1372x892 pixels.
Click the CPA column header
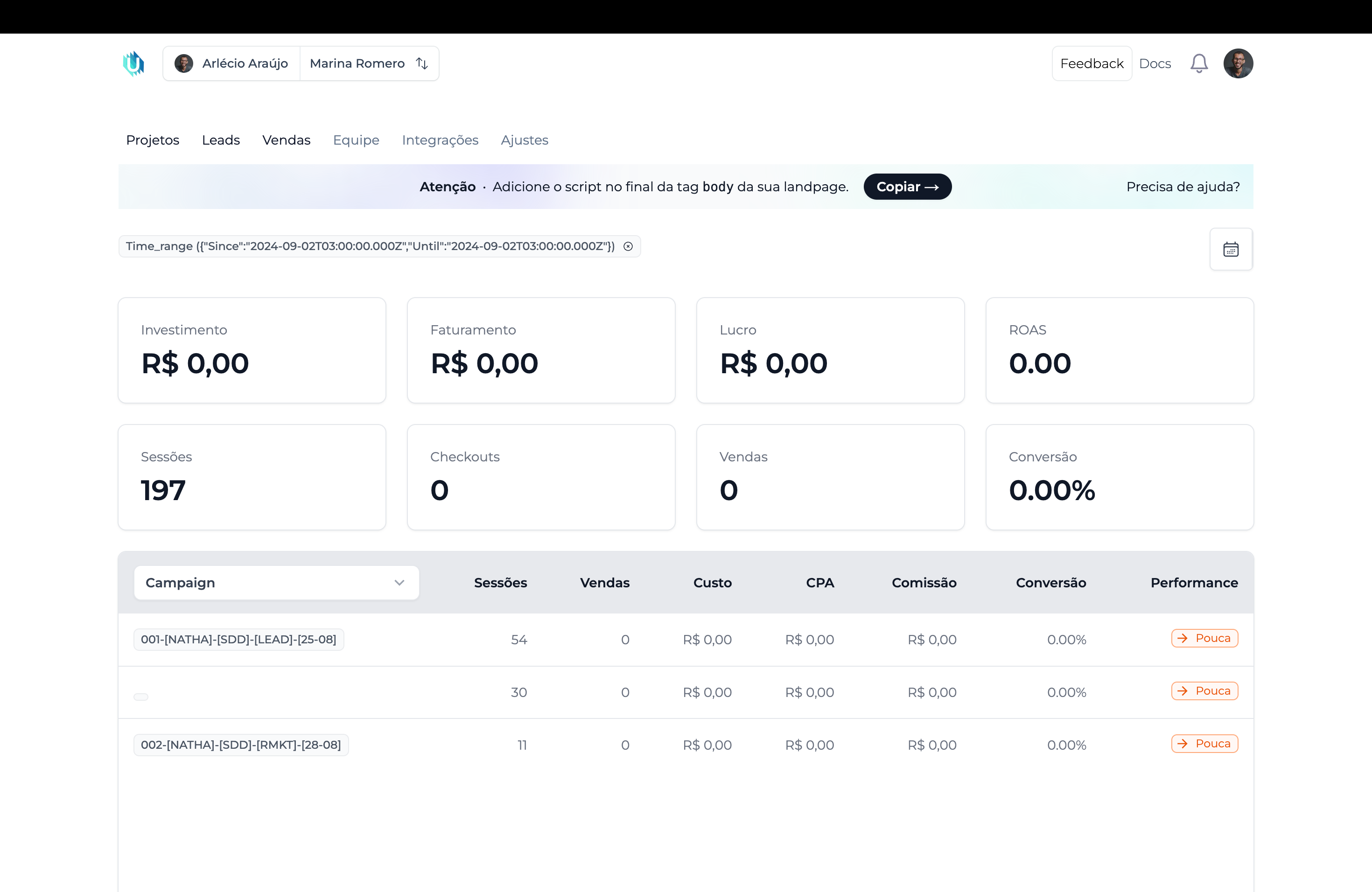pos(820,583)
